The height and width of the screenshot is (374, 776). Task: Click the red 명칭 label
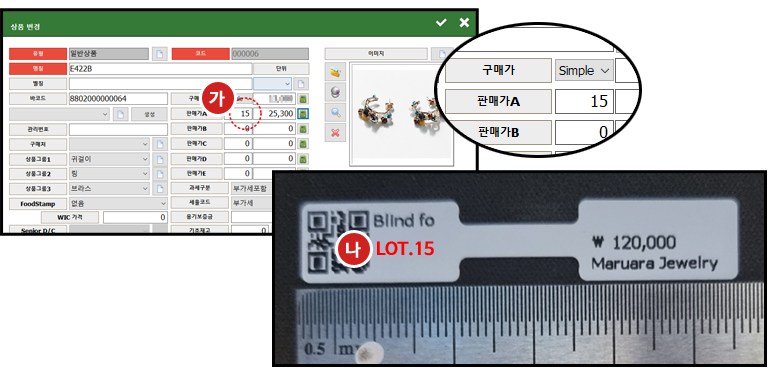tap(38, 69)
